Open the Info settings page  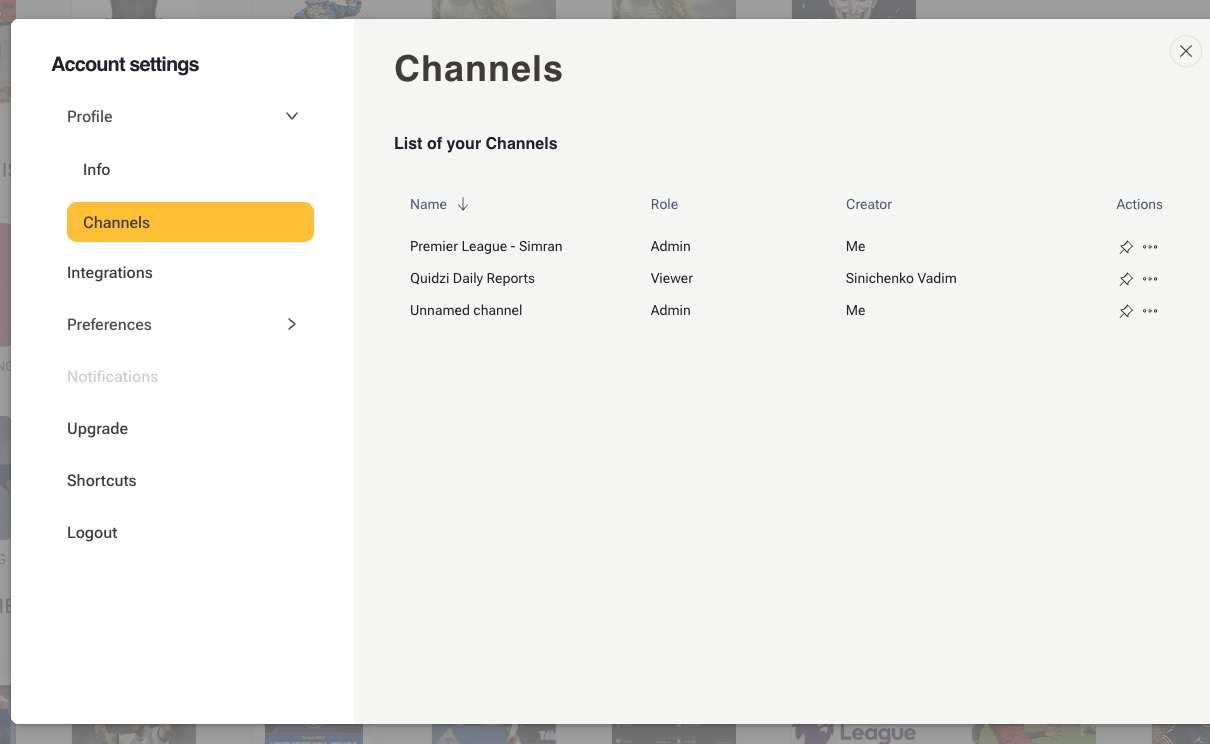(97, 170)
